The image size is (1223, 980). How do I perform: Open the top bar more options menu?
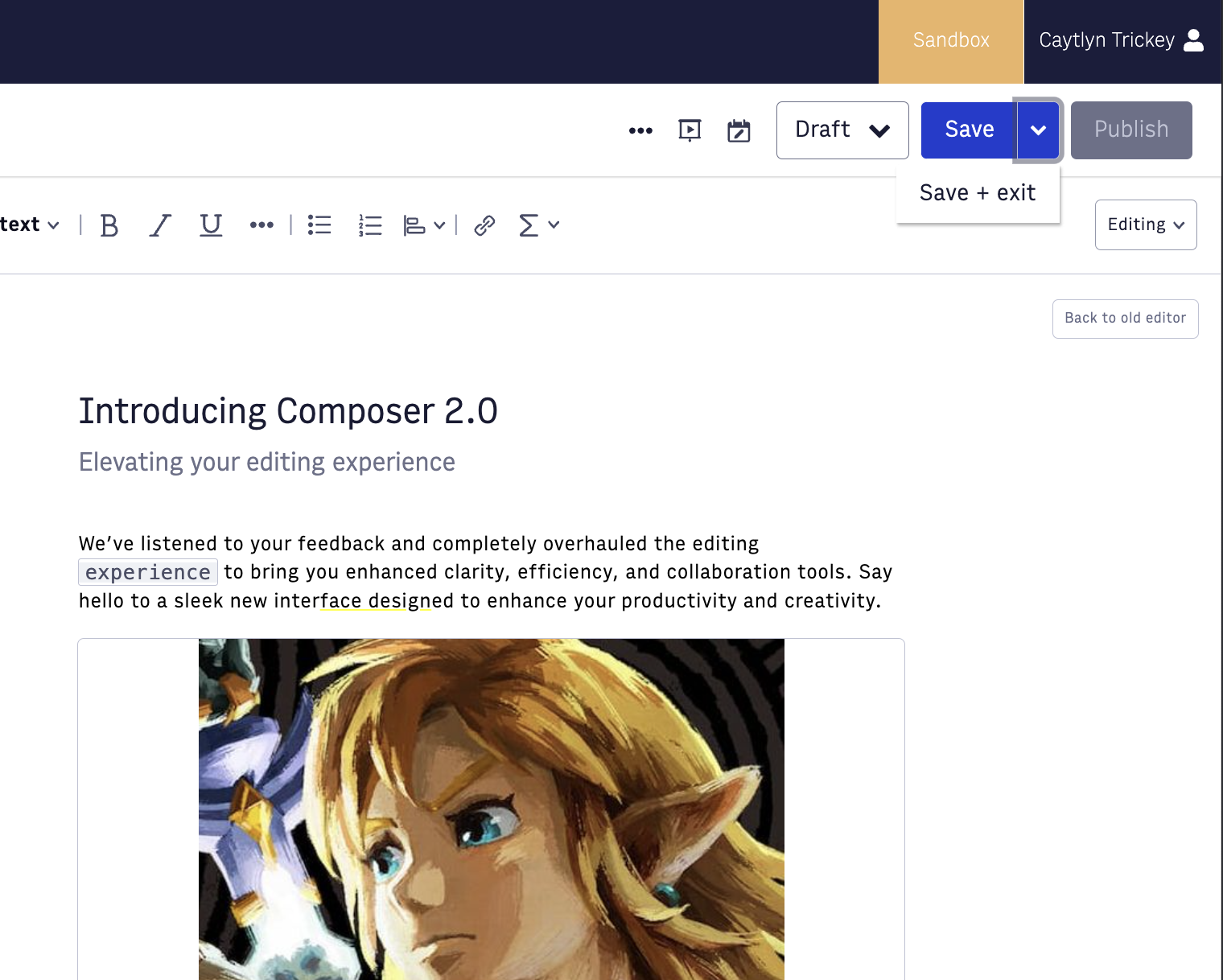(640, 130)
